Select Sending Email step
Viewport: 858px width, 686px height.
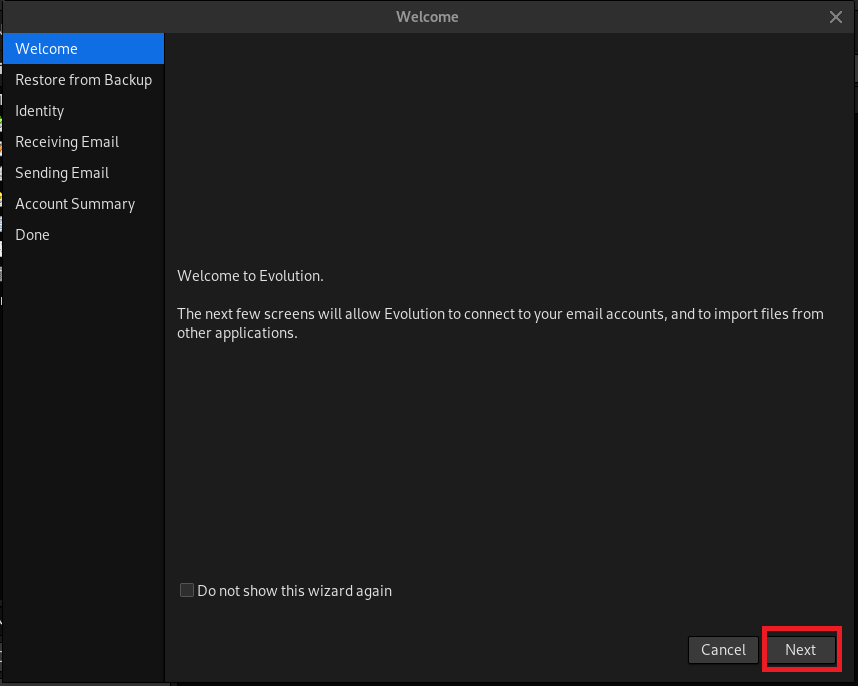coord(84,173)
